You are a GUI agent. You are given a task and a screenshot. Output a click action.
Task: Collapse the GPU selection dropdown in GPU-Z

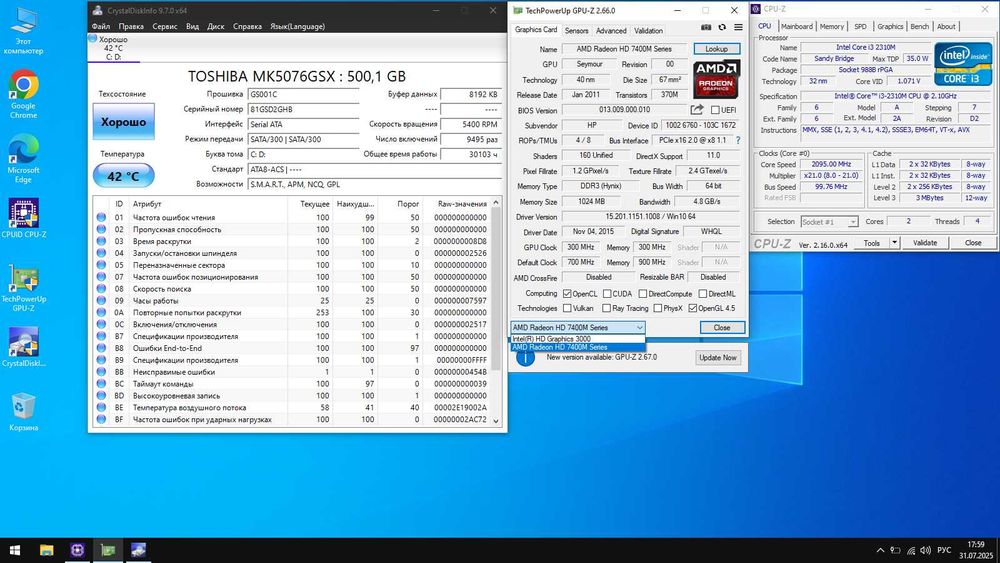(x=639, y=327)
